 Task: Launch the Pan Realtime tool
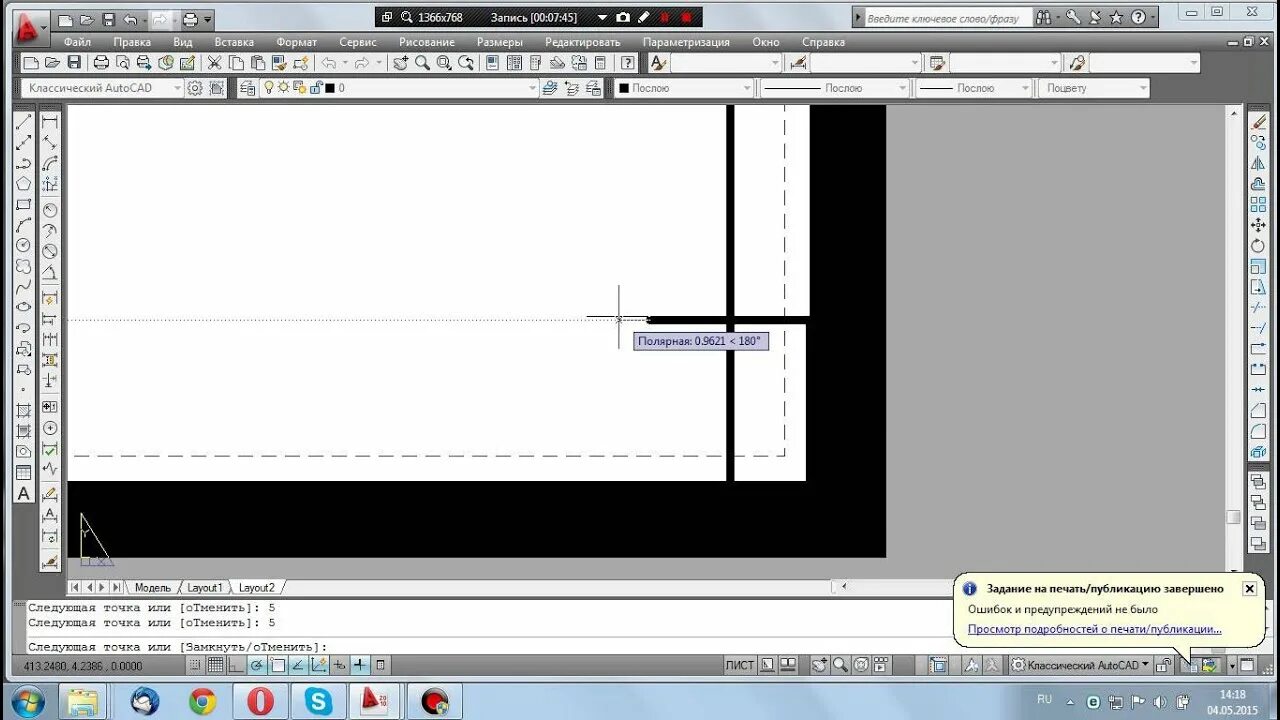(400, 62)
